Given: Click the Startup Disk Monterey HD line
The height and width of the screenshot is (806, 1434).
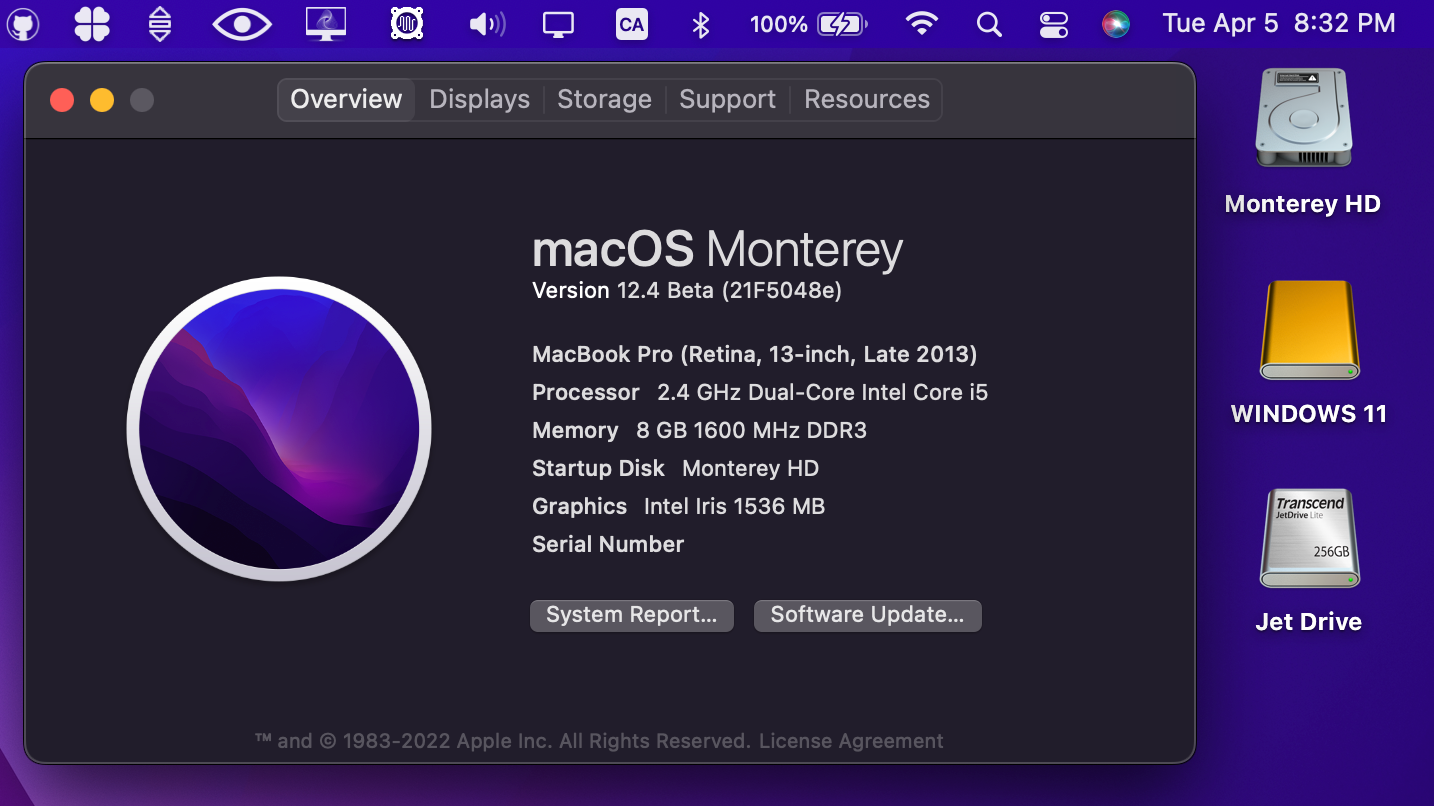Looking at the screenshot, I should point(675,468).
